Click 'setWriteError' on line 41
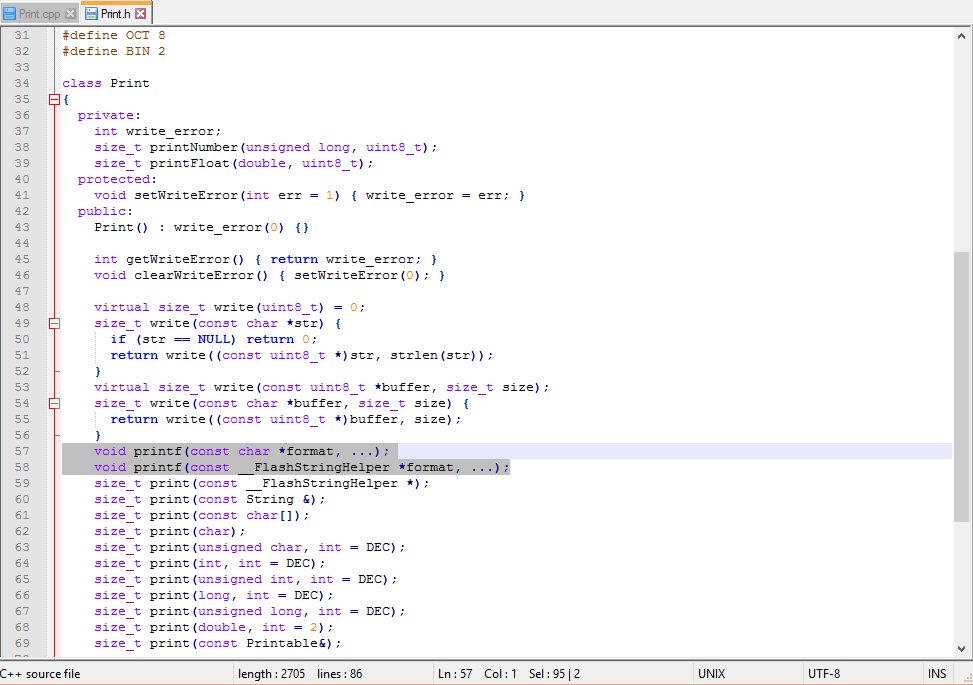The width and height of the screenshot is (973, 685). pos(186,195)
